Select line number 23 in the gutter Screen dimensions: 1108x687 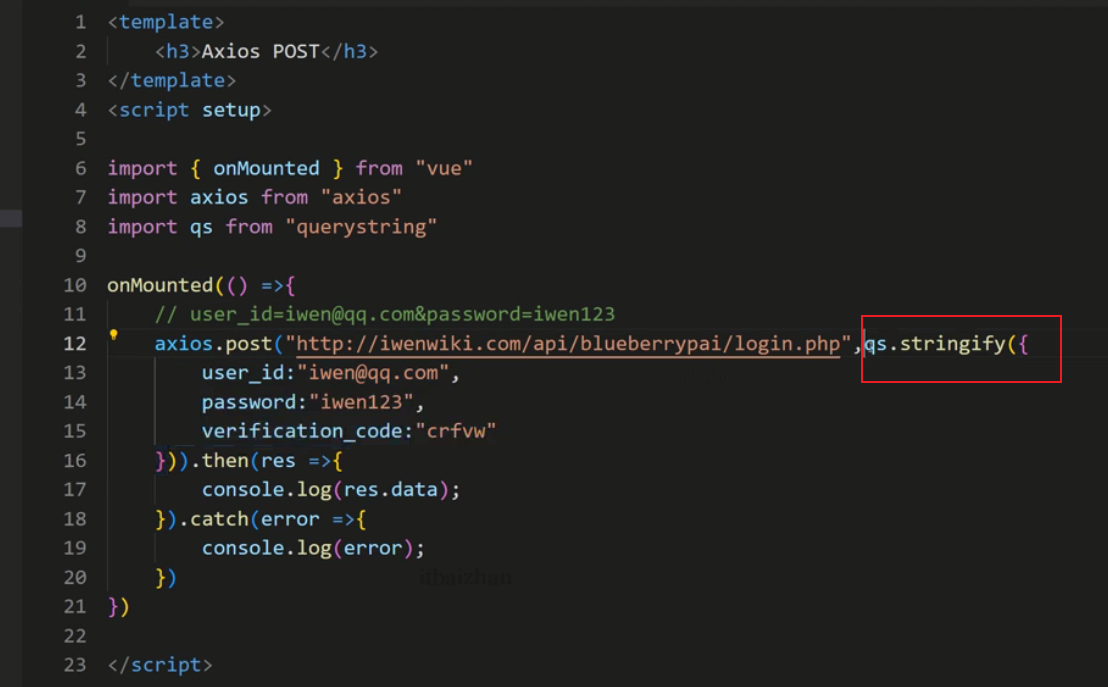[75, 665]
